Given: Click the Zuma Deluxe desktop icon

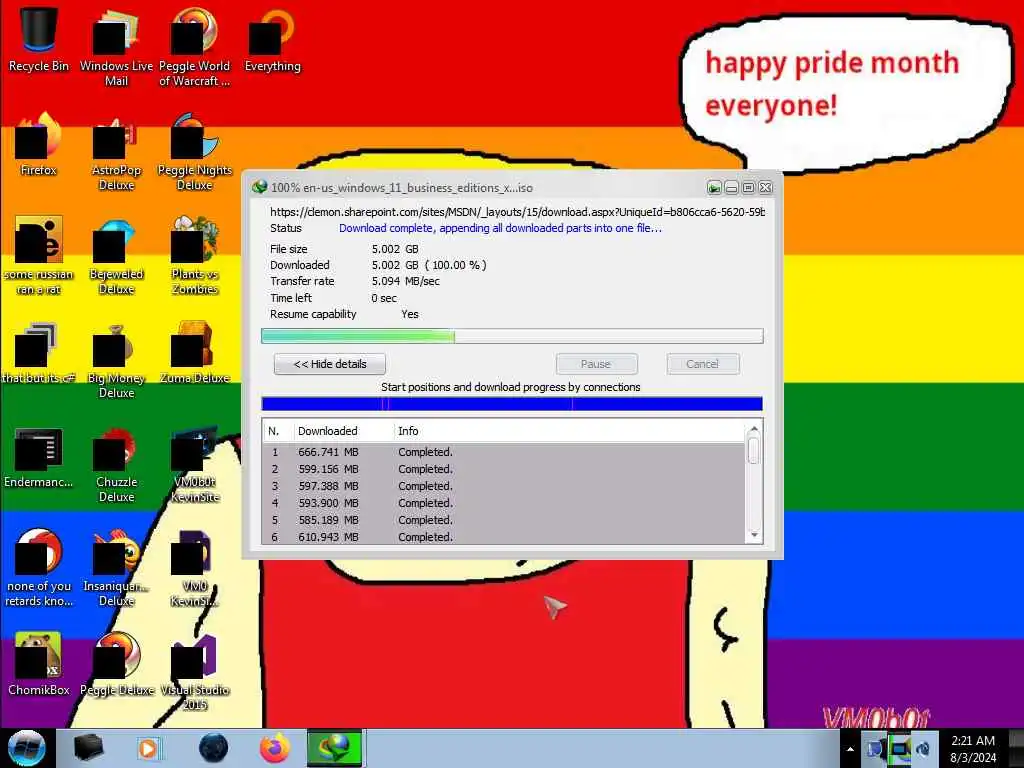Looking at the screenshot, I should click(x=195, y=353).
